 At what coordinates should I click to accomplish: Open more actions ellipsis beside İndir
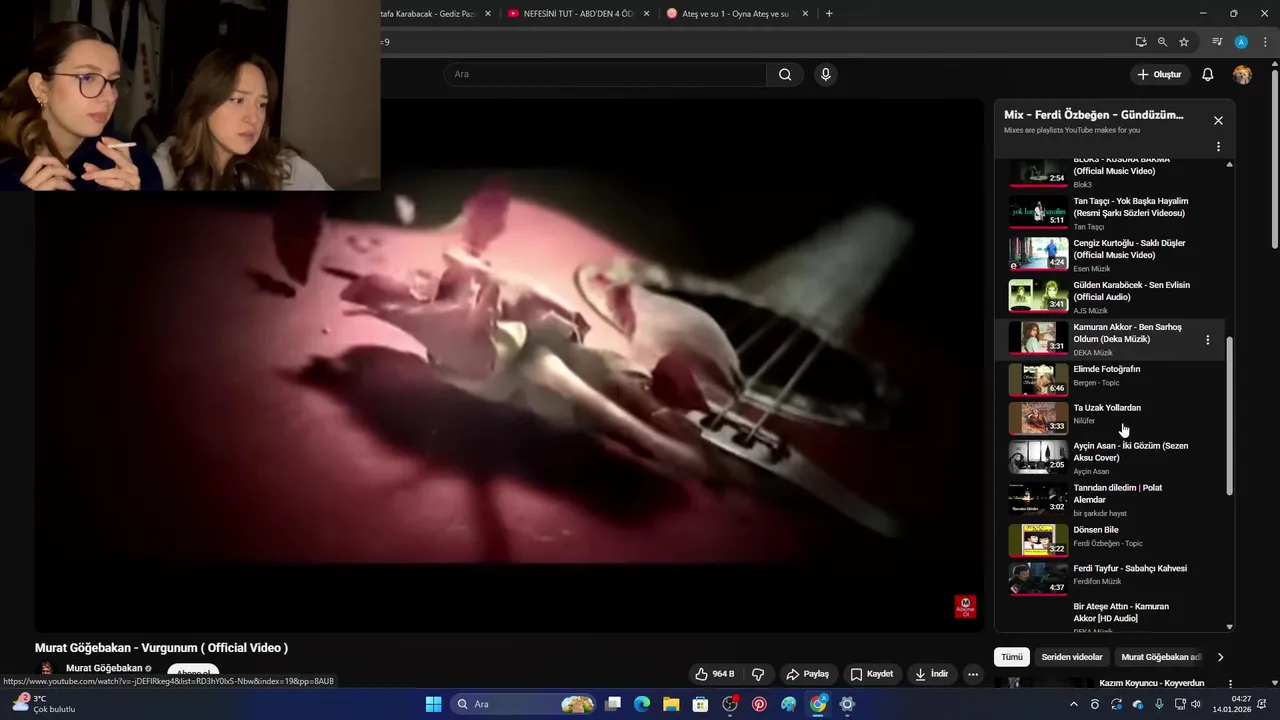coord(972,674)
